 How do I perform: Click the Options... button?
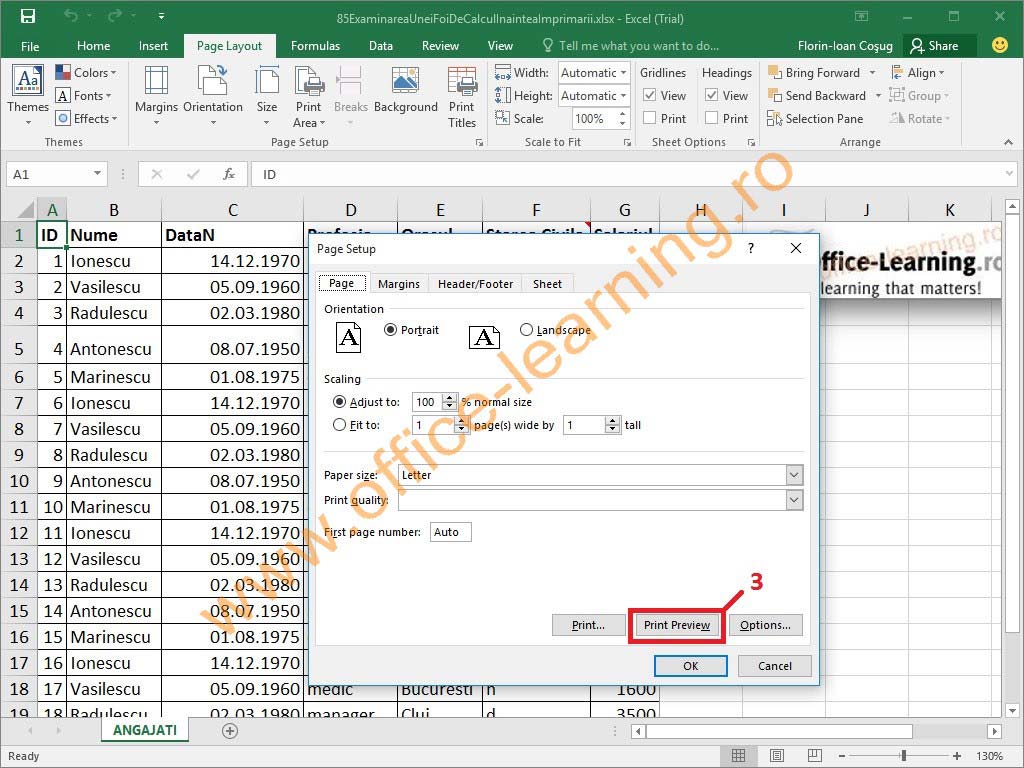coord(765,625)
